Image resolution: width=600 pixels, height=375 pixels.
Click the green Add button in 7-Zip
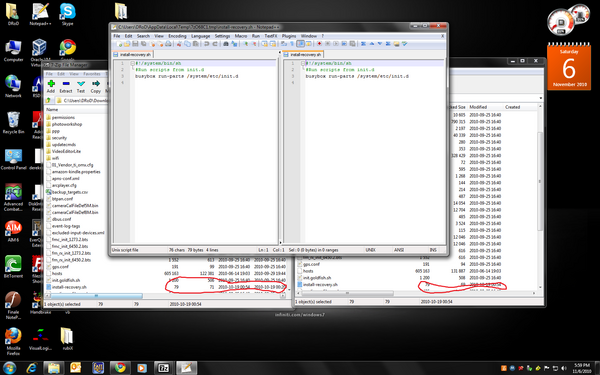51,86
